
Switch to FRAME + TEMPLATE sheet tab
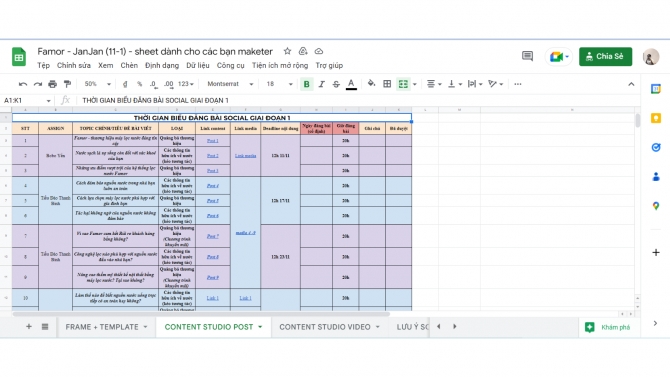(x=102, y=327)
